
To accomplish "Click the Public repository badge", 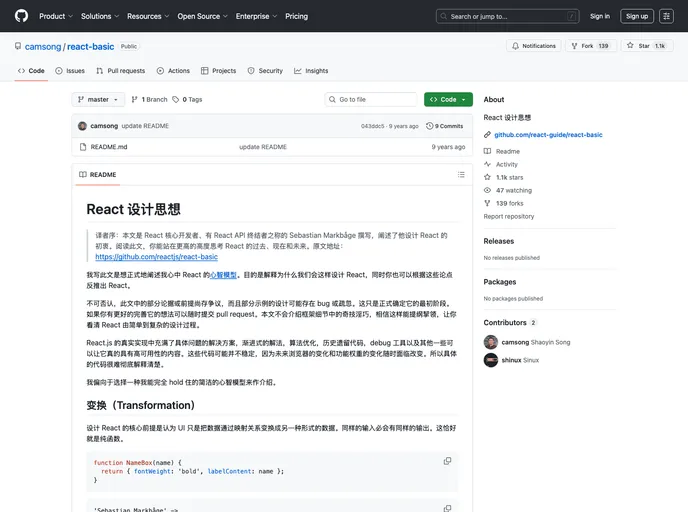I will tap(129, 46).
